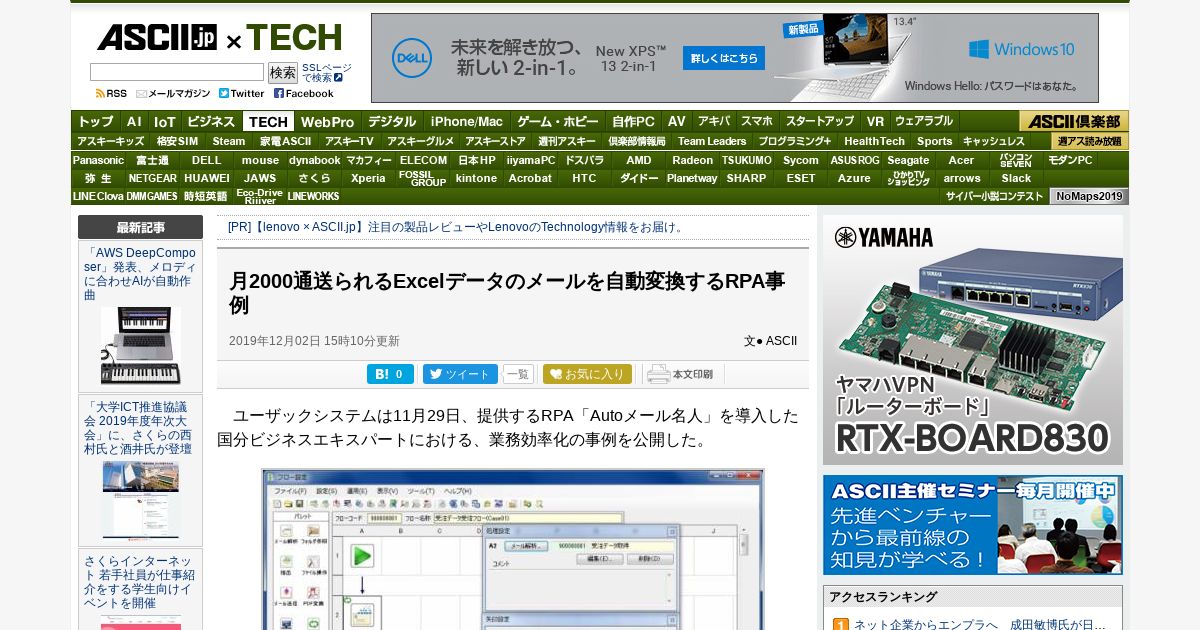Click the Hatena B! bookmark button
The image size is (1200, 630).
pos(390,374)
